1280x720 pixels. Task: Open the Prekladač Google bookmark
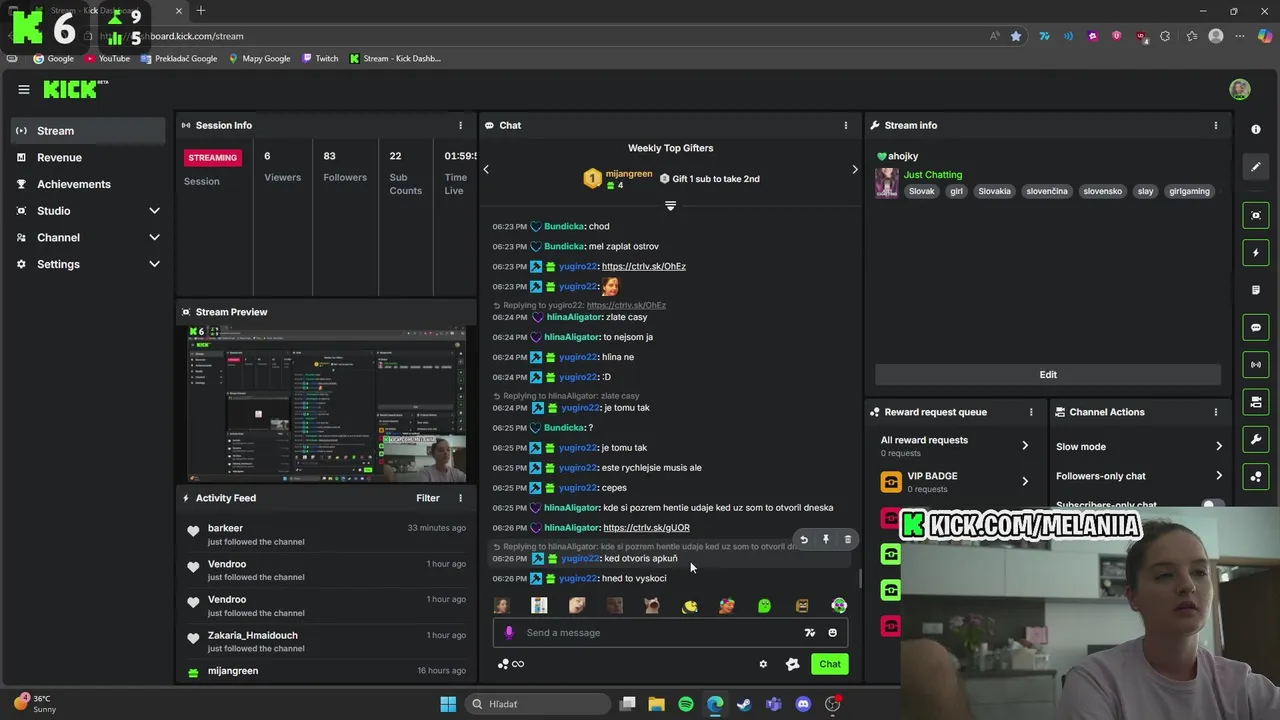point(179,58)
